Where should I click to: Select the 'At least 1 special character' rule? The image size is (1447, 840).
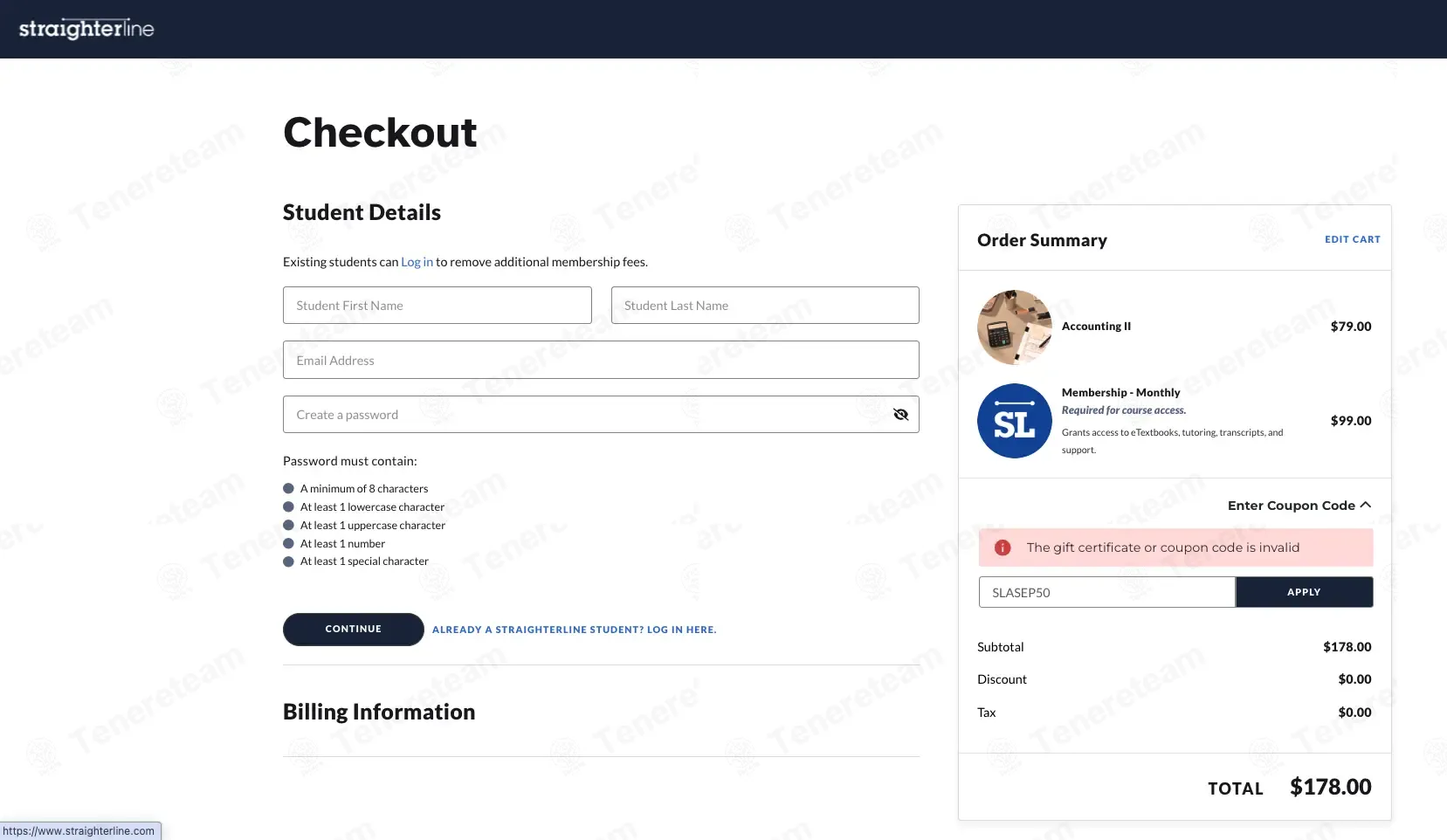(x=364, y=561)
